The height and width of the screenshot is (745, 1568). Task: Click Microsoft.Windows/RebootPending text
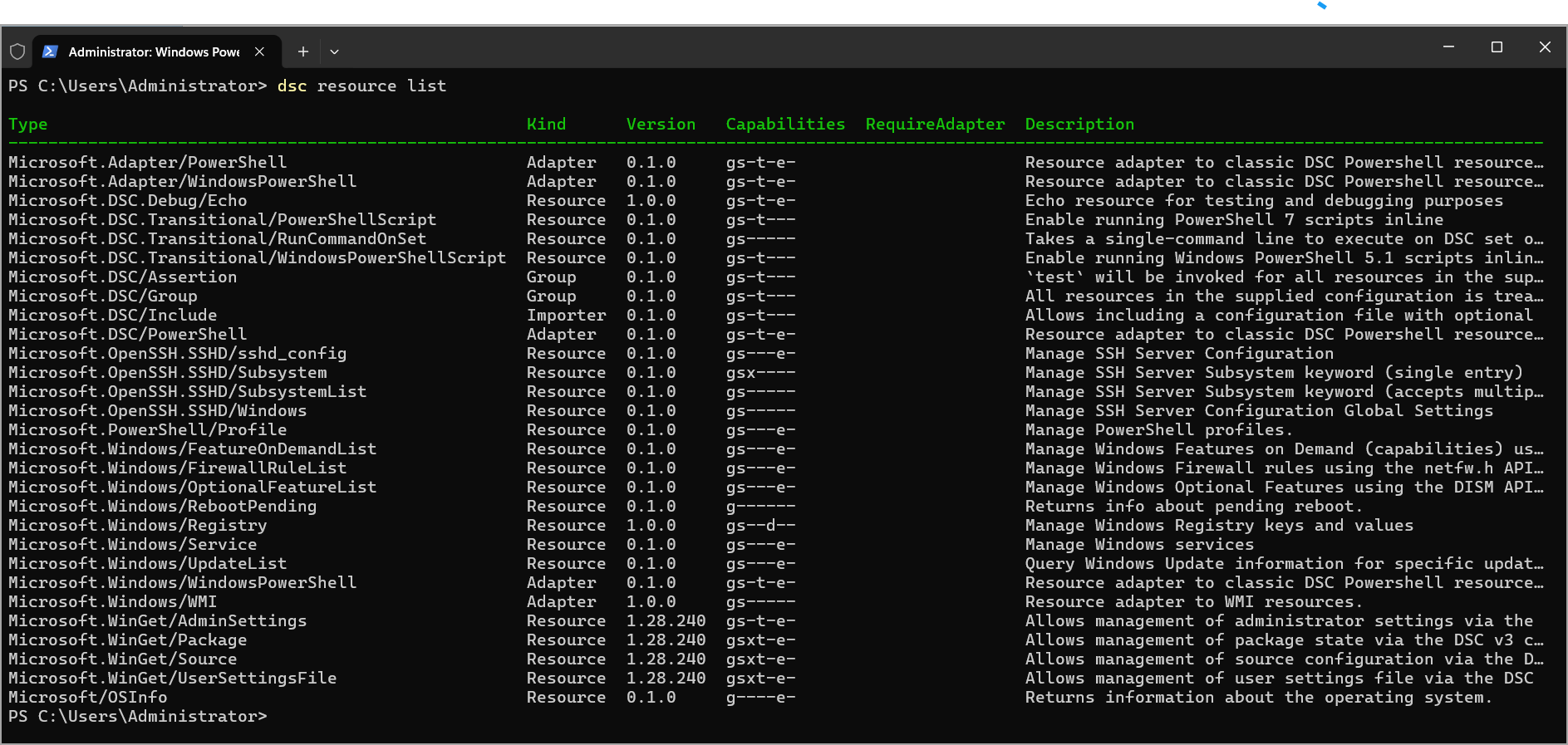pos(162,507)
